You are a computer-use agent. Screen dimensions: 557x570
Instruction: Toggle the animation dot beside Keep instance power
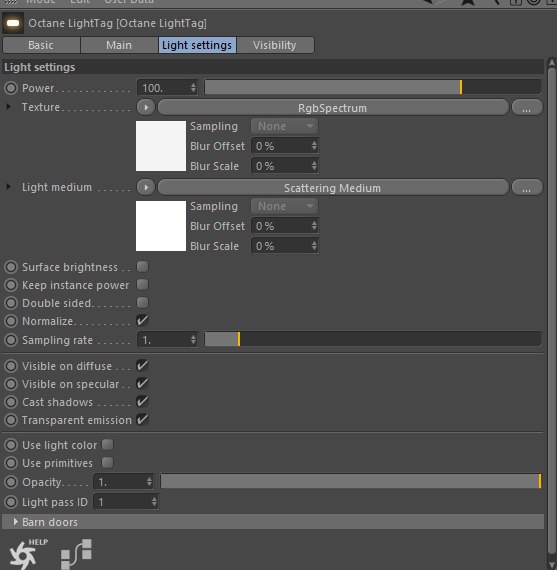click(x=11, y=285)
